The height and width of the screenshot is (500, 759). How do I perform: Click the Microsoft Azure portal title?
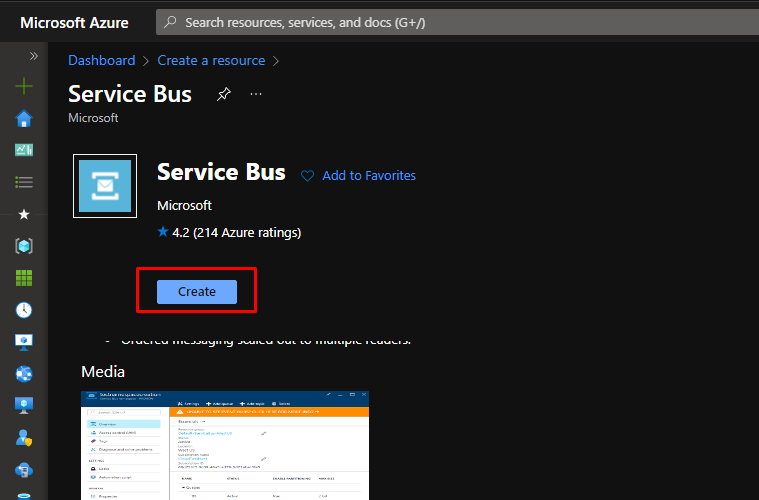[x=74, y=22]
